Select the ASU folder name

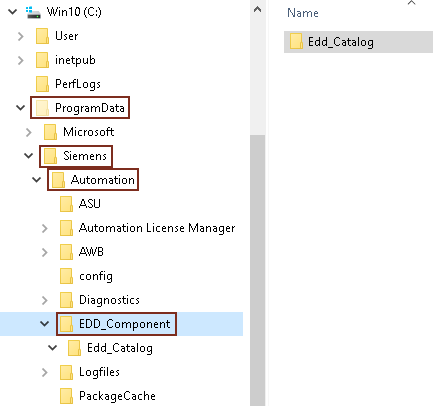(x=89, y=204)
